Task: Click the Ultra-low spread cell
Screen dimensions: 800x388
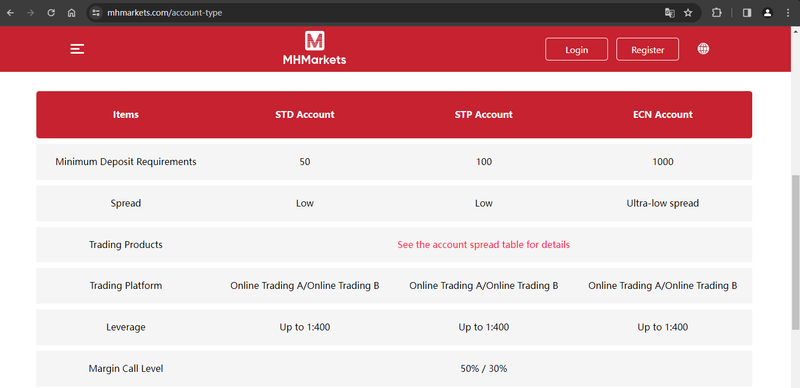Action: (x=663, y=203)
